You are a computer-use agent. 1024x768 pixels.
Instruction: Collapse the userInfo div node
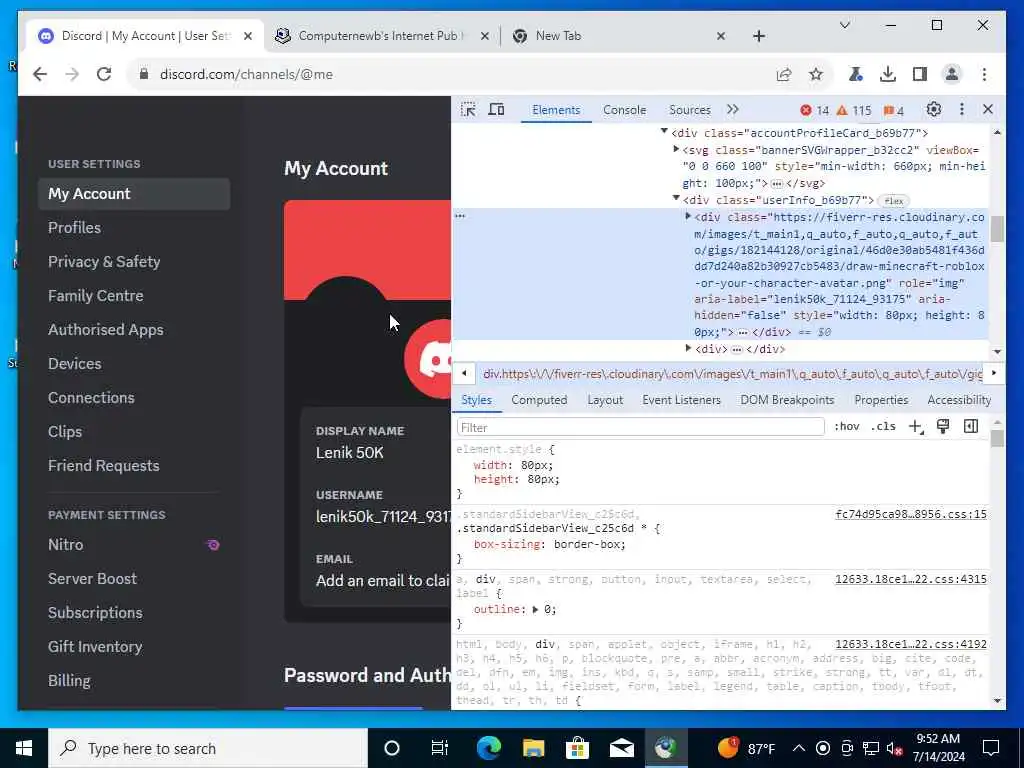(x=676, y=199)
